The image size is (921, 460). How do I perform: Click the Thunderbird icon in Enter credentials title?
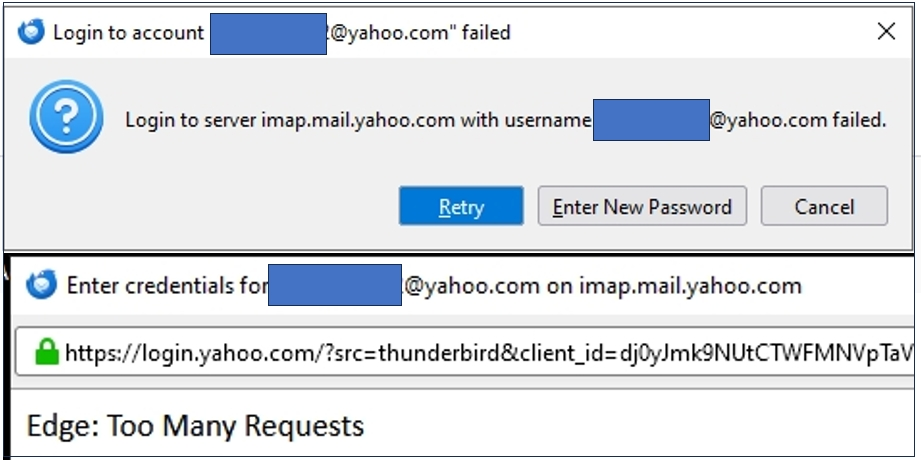pyautogui.click(x=41, y=286)
